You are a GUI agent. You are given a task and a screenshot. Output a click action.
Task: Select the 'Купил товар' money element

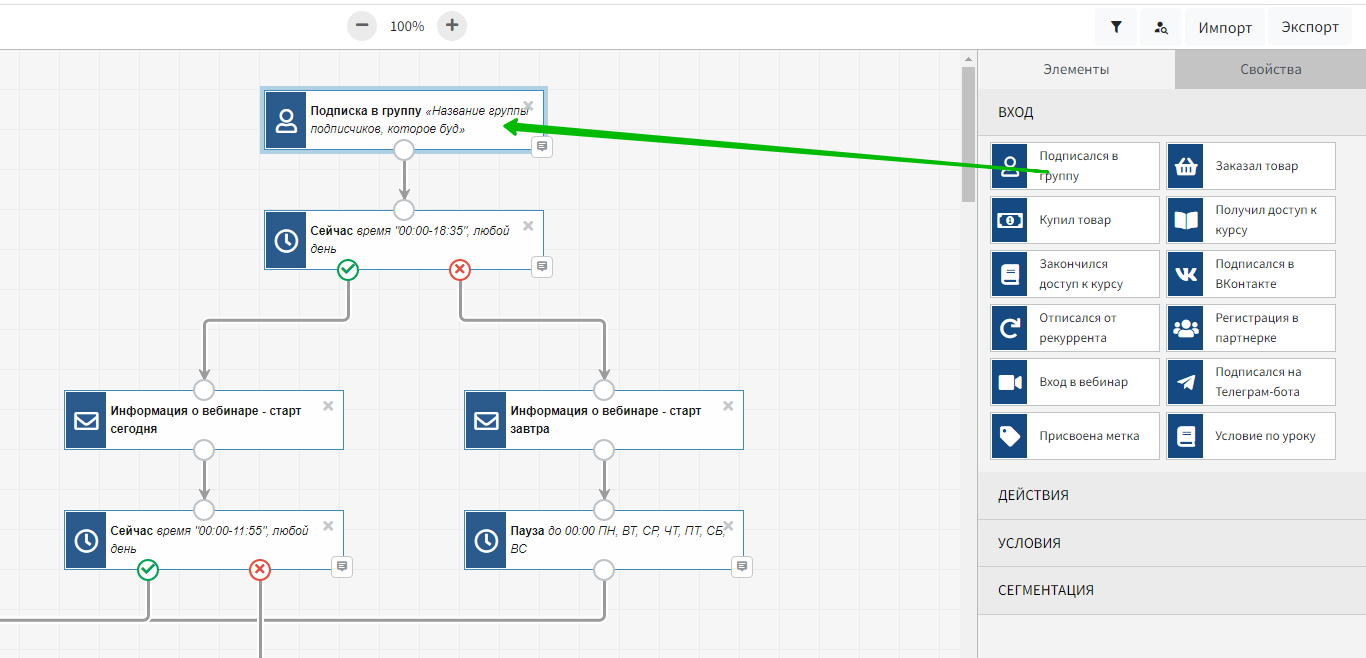[1075, 220]
